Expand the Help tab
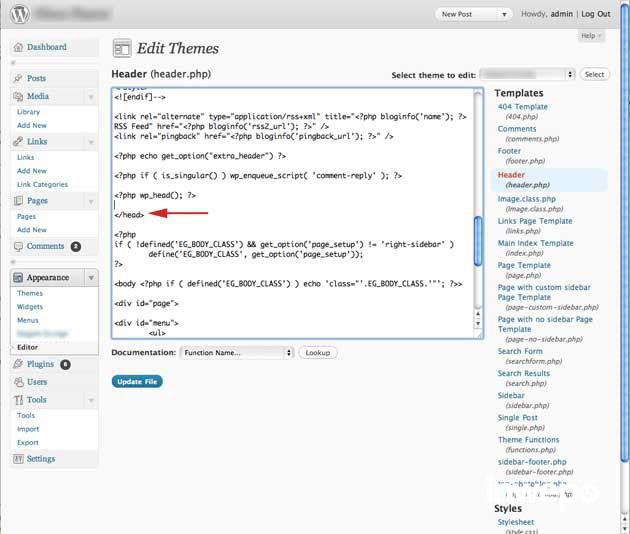The width and height of the screenshot is (630, 534). 591,36
